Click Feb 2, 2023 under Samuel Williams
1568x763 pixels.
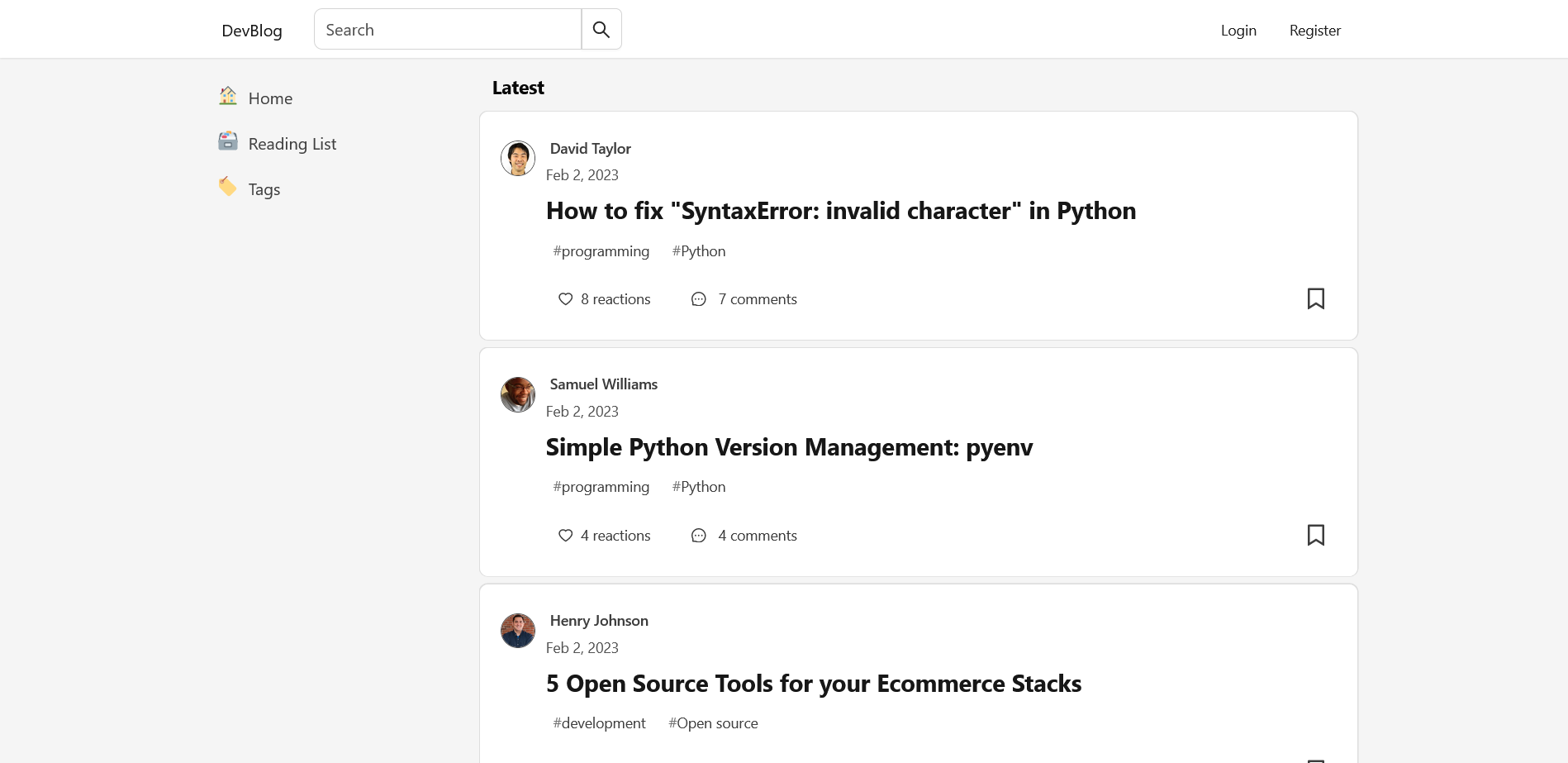[x=582, y=412]
